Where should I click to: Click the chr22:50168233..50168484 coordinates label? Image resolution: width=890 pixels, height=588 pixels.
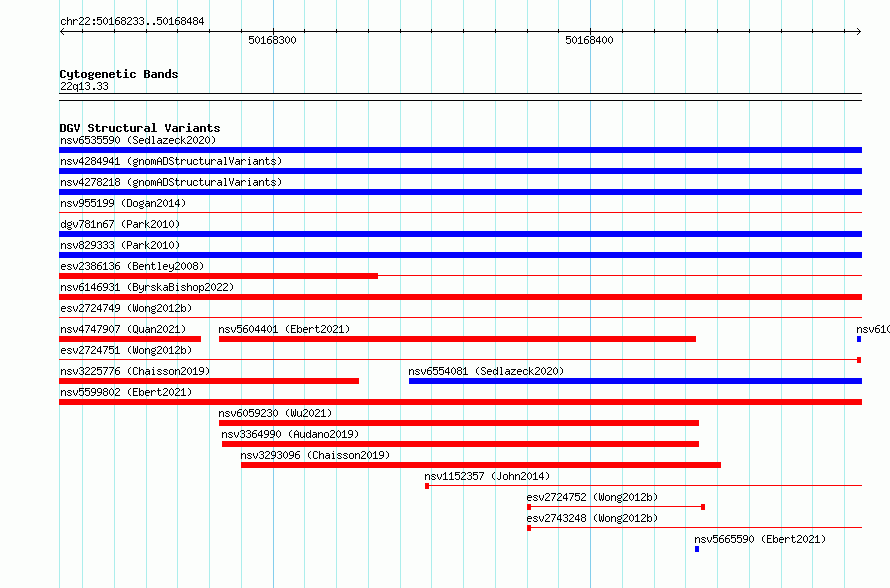pyautogui.click(x=132, y=22)
